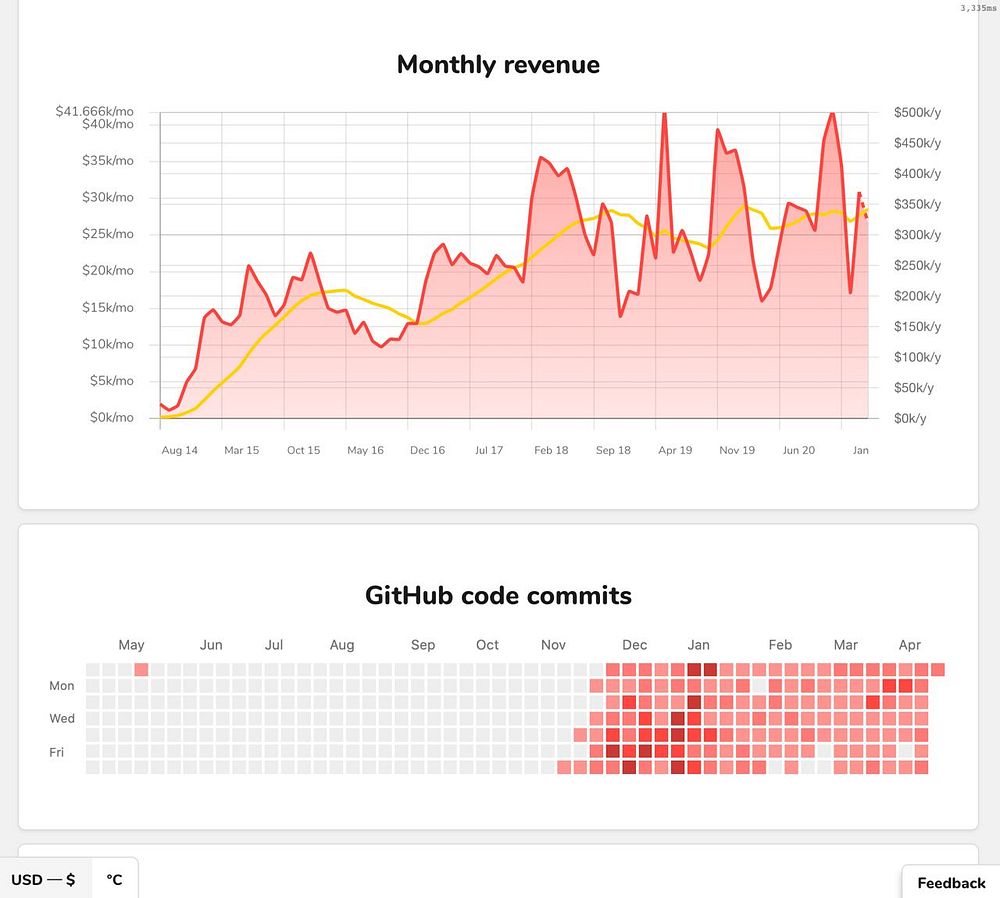Click the Jul month label in commits
This screenshot has width=1000, height=898.
click(274, 645)
